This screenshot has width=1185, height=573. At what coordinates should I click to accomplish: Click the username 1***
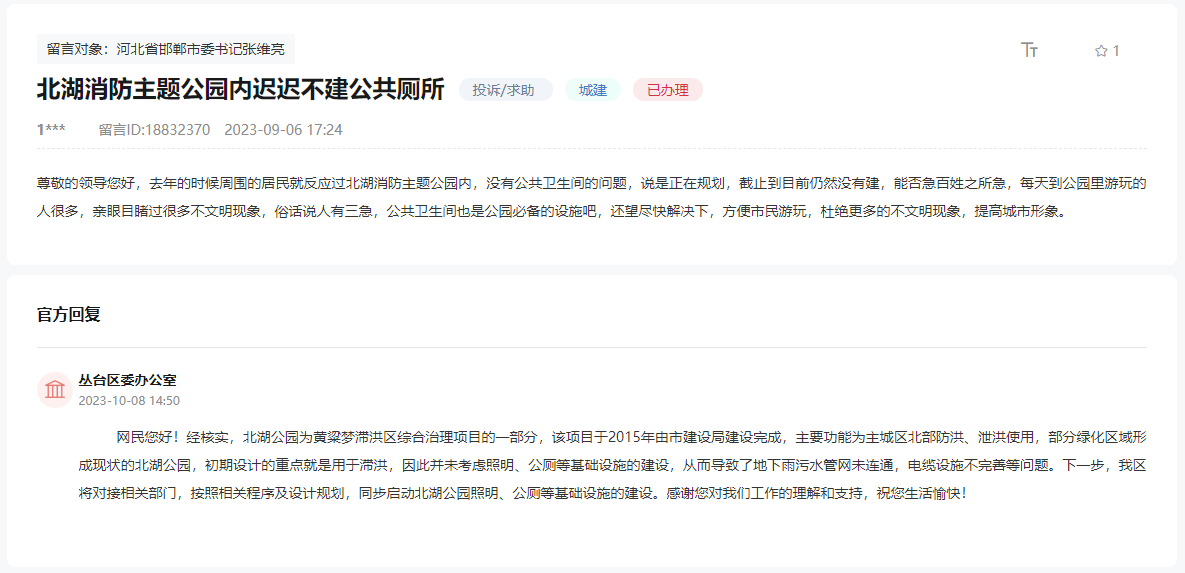pos(51,129)
